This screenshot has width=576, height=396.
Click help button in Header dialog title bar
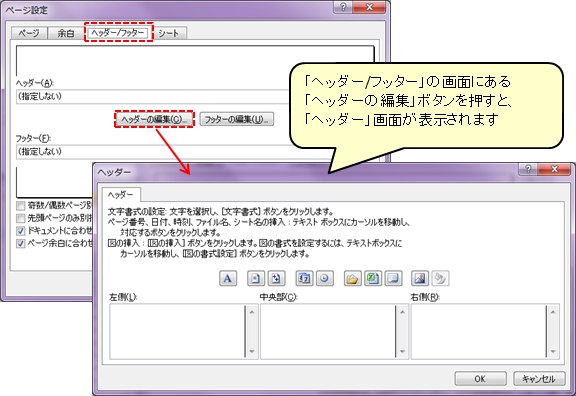528,169
